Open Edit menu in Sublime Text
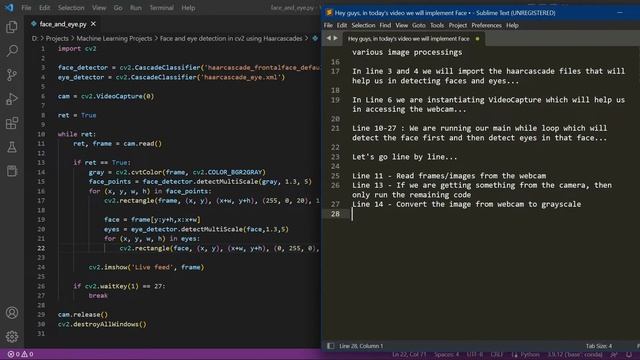640x360 pixels. click(342, 25)
